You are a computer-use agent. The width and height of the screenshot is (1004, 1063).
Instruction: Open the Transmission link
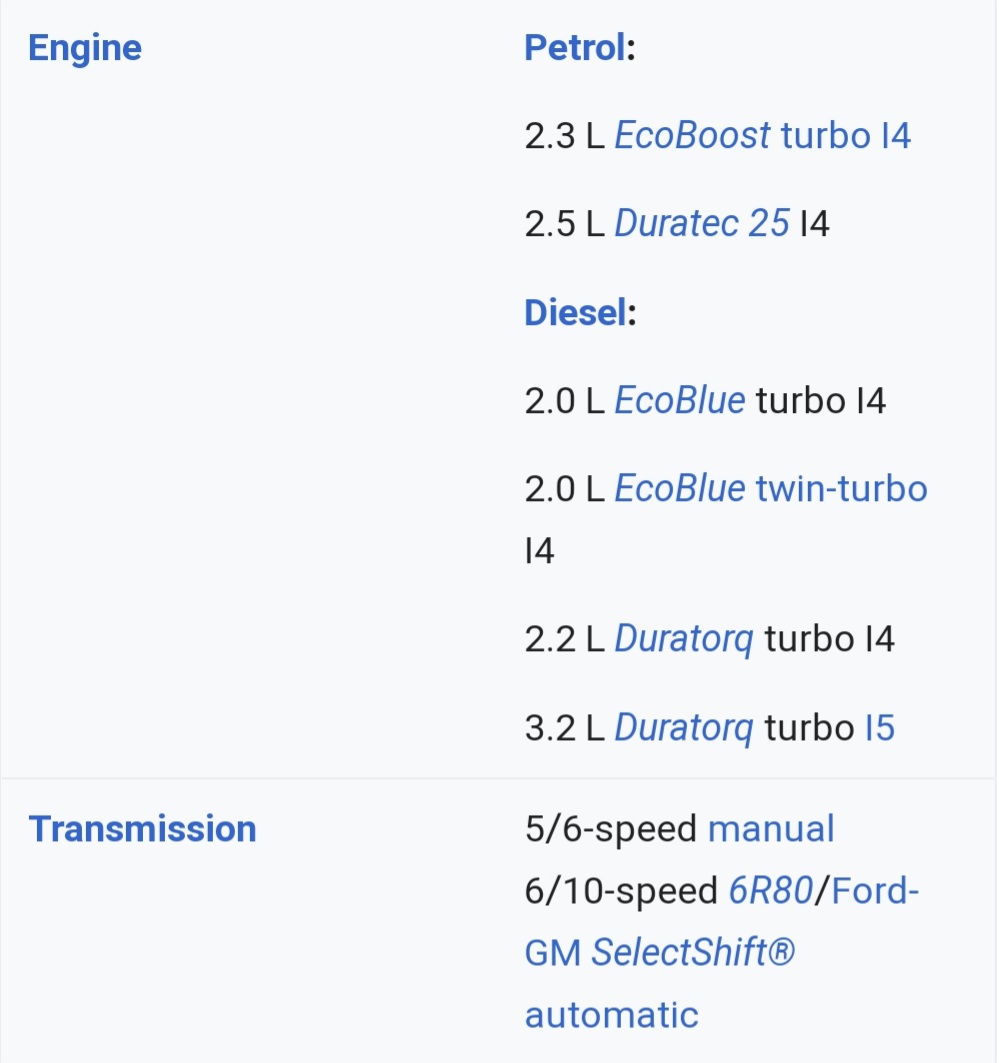142,829
